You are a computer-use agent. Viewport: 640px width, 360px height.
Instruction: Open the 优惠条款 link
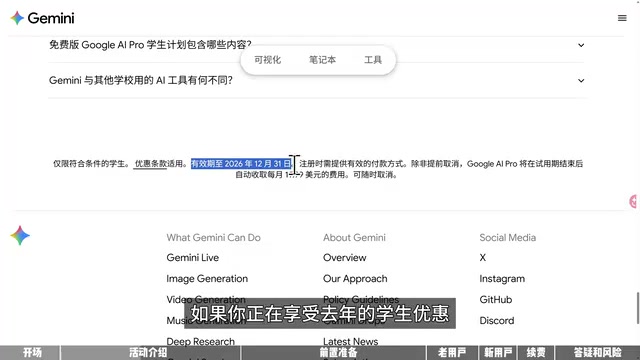pyautogui.click(x=151, y=164)
